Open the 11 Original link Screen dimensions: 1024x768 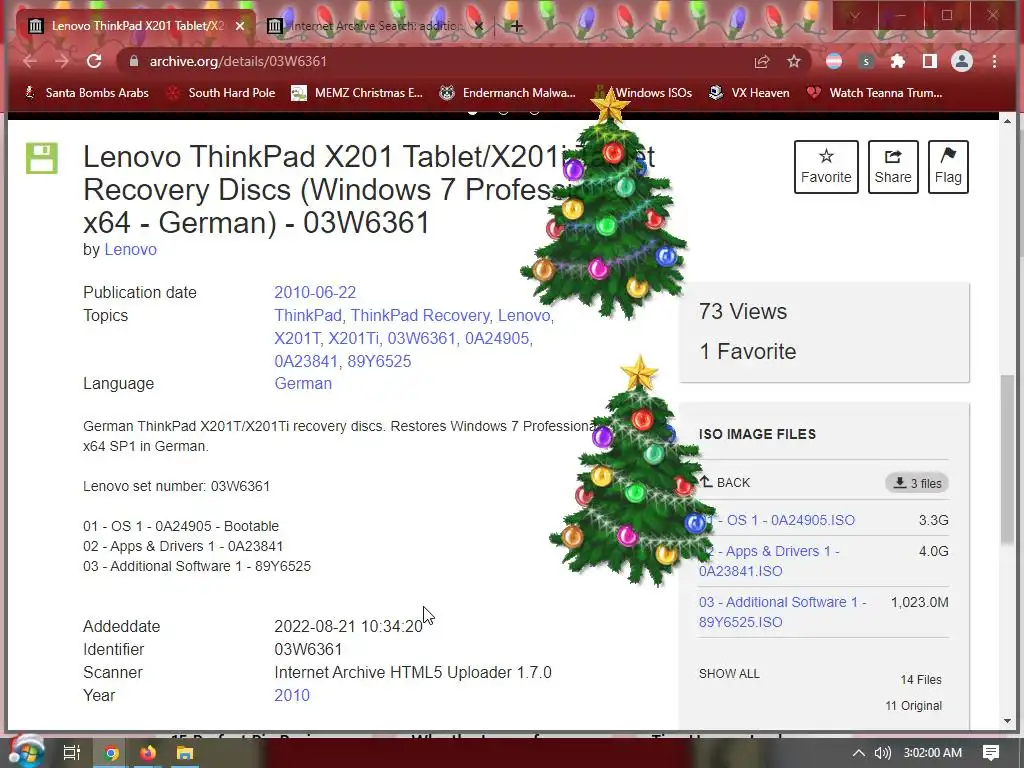coord(913,705)
